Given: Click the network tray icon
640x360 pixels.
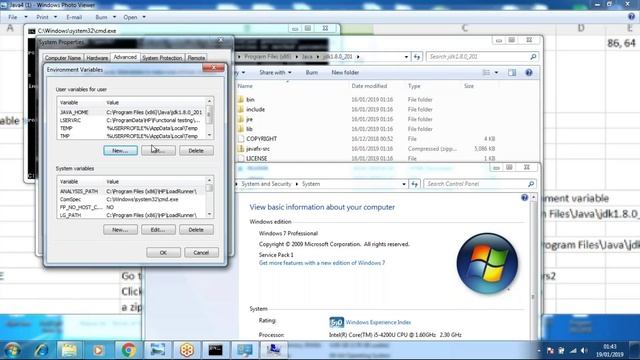Looking at the screenshot, I should pyautogui.click(x=573, y=351).
